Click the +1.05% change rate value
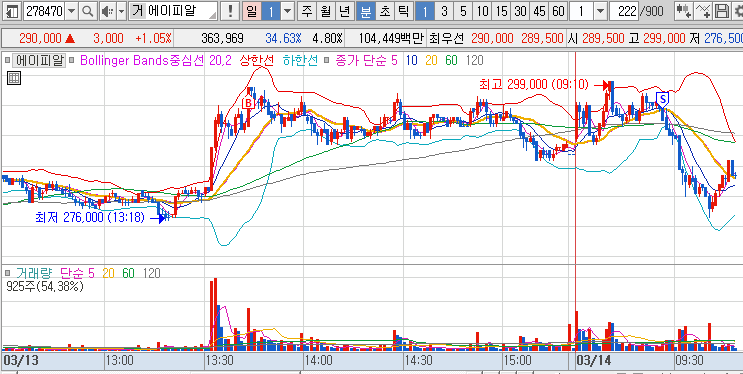Image resolution: width=743 pixels, height=374 pixels. (x=154, y=38)
